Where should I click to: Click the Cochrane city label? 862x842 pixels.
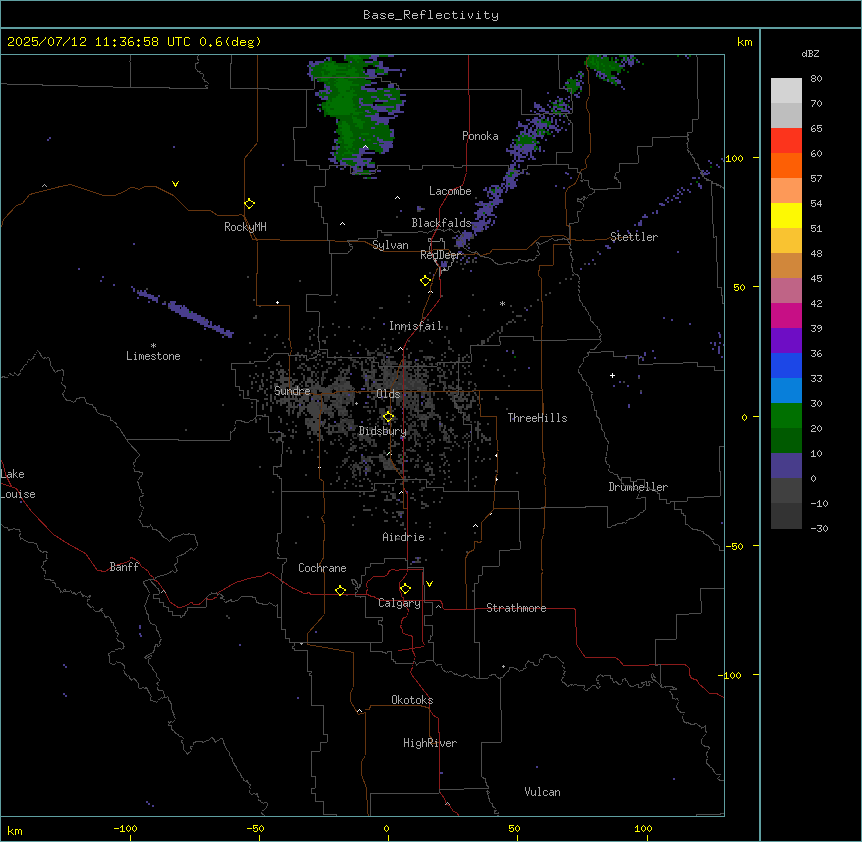coord(322,568)
